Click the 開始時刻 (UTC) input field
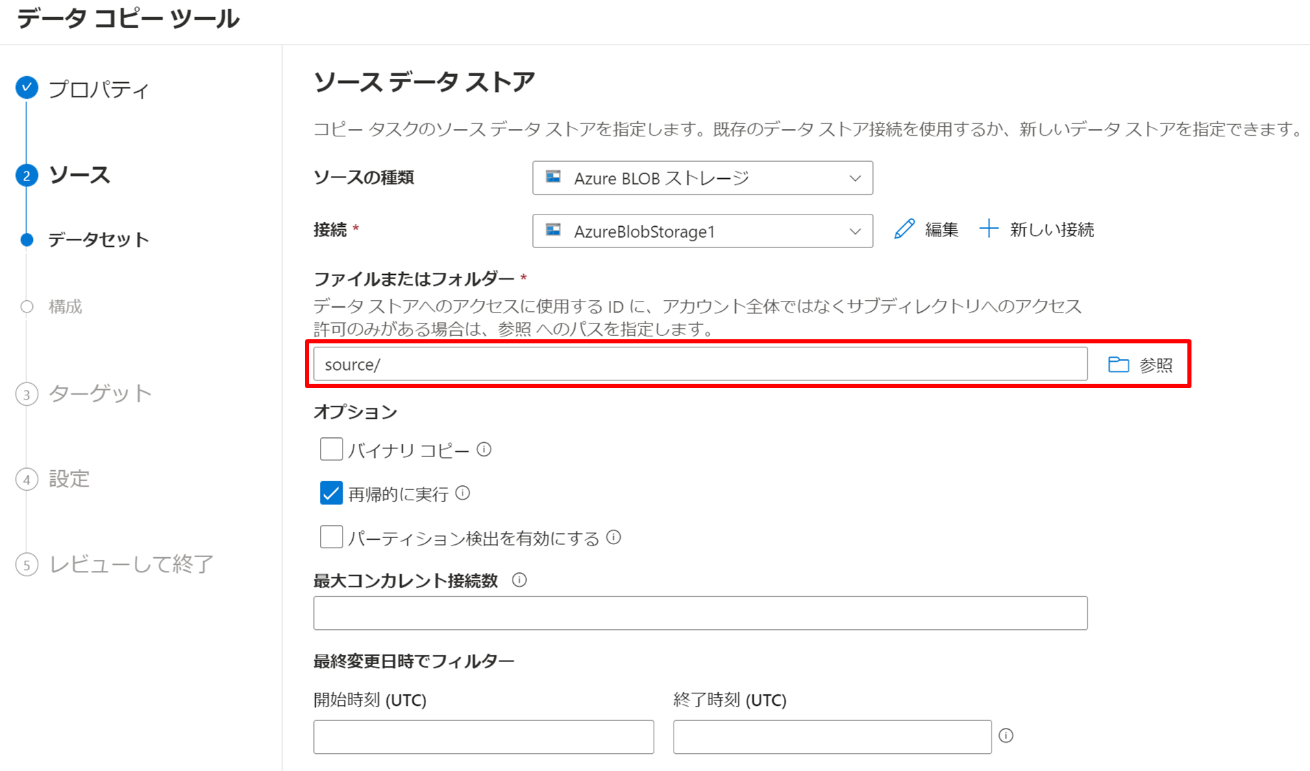Screen dimensions: 1310x771 483,737
